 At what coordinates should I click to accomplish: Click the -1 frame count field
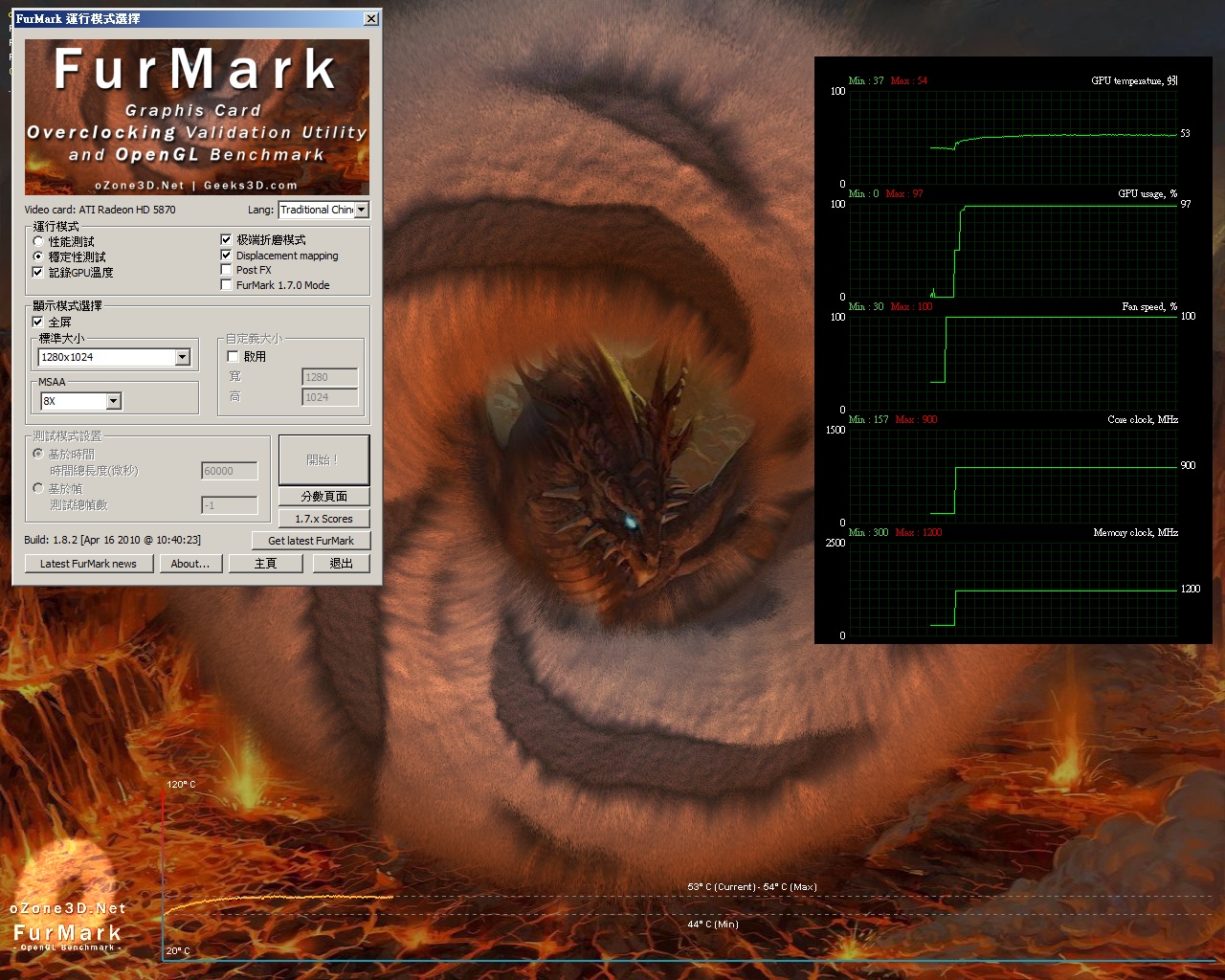coord(230,505)
